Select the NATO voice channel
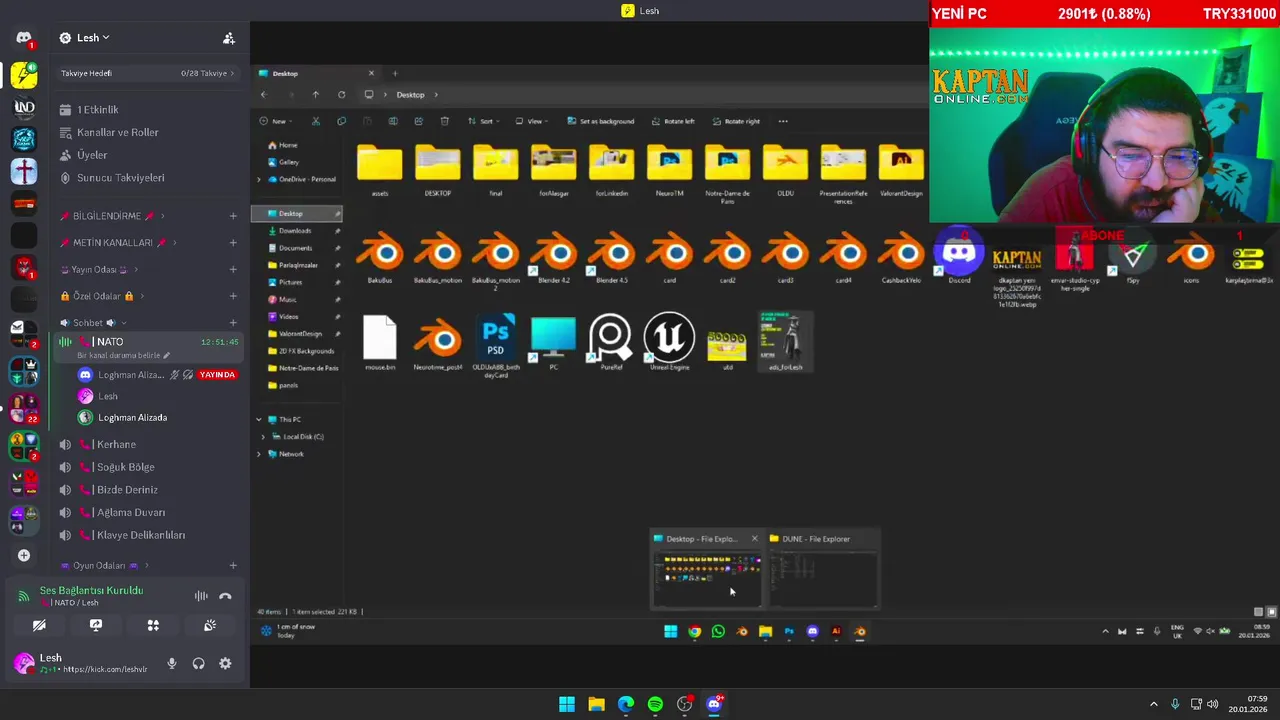The height and width of the screenshot is (720, 1280). pyautogui.click(x=148, y=342)
